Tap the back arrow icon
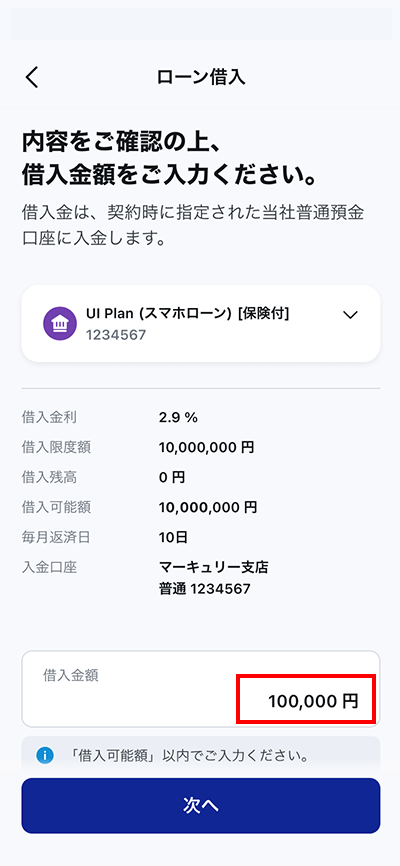Screen dimensions: 400x866 pos(33,77)
